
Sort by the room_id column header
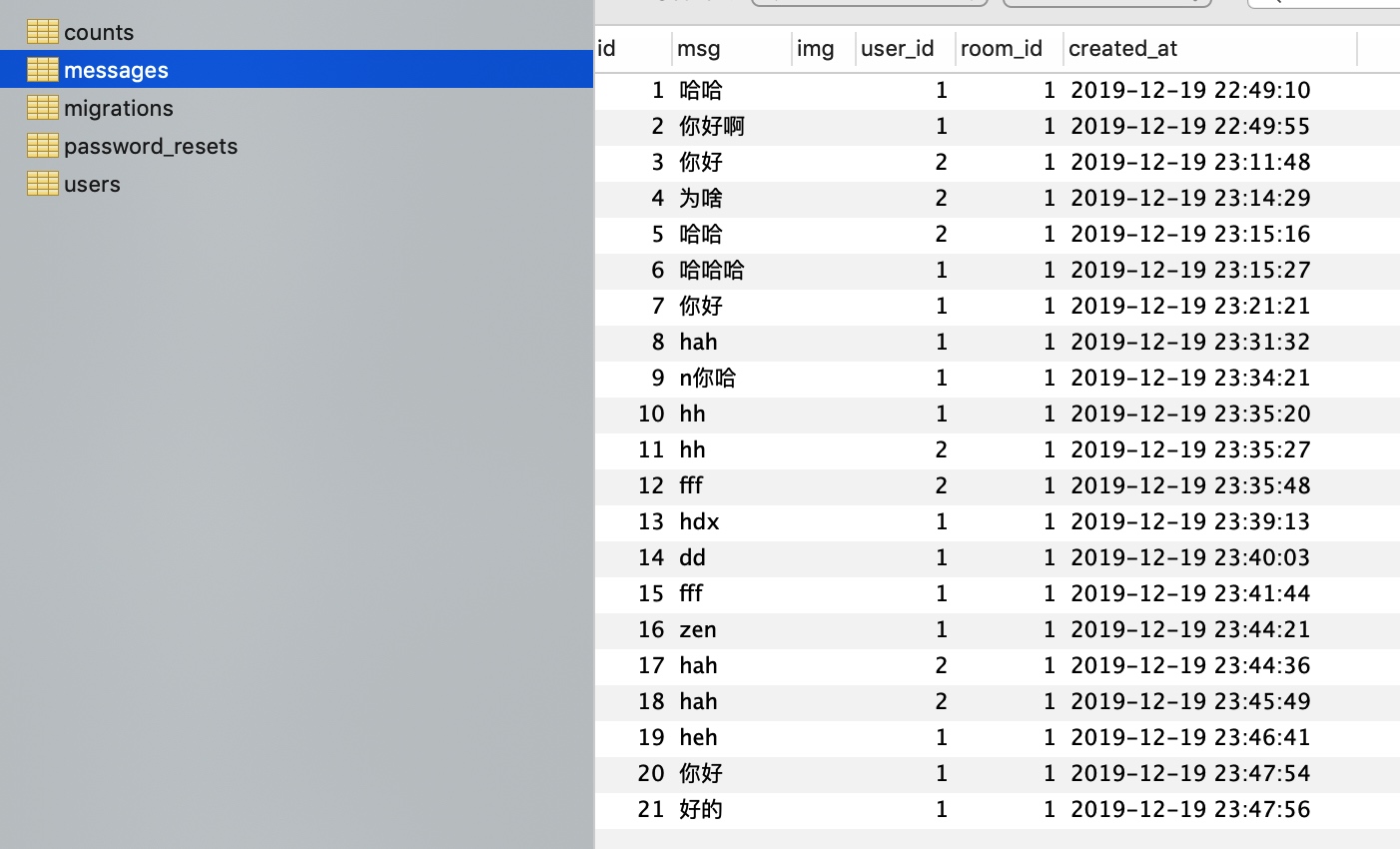[x=1002, y=48]
